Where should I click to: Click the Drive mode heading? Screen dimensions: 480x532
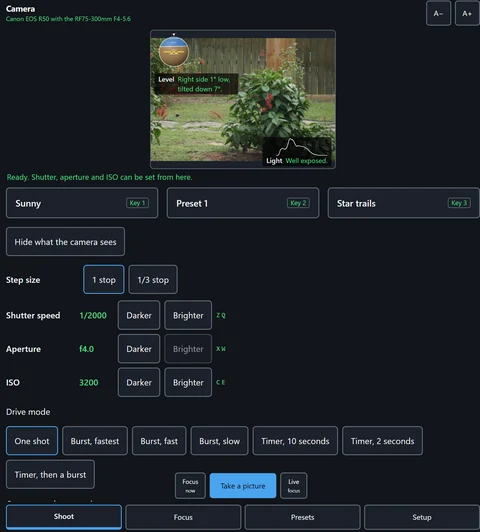[28, 412]
